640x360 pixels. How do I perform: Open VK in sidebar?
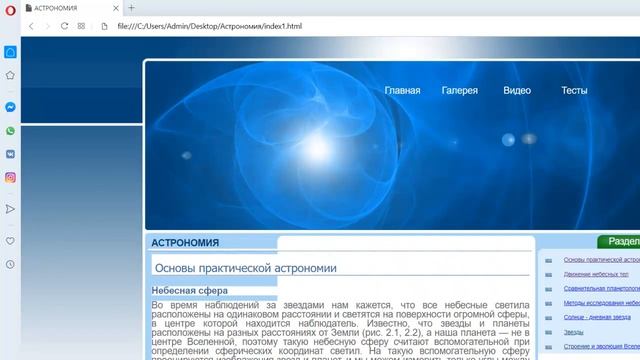click(x=10, y=154)
